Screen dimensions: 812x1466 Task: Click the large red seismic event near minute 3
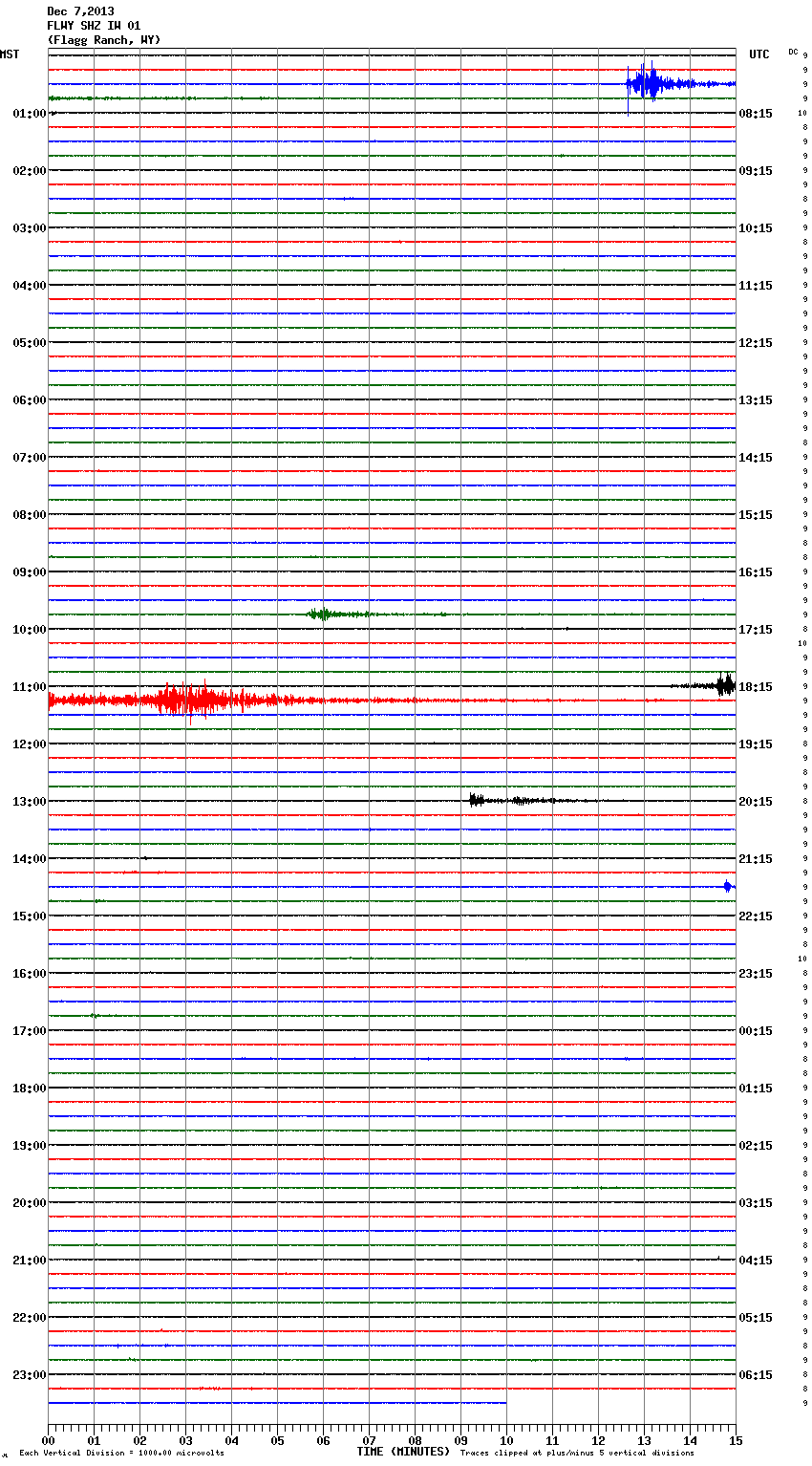(191, 701)
